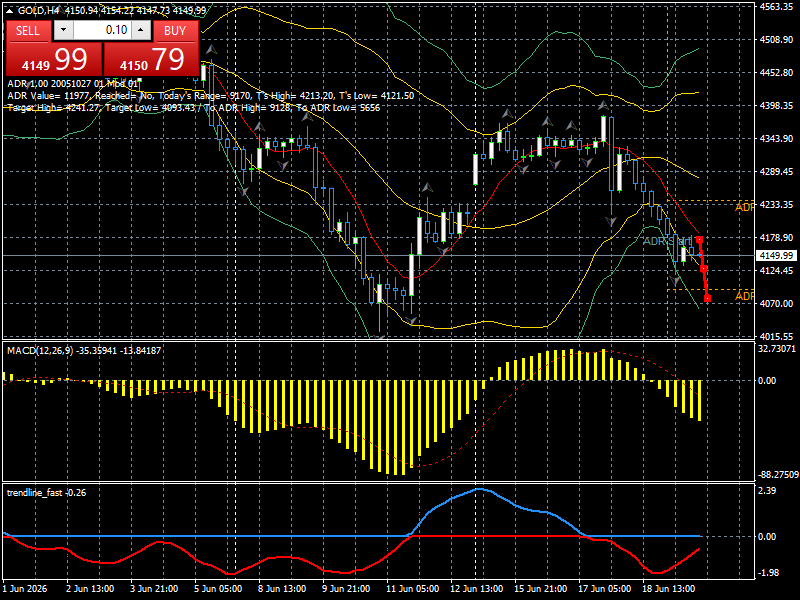Click the 12 Jun 13:00 time label
This screenshot has height=600, width=800.
pos(476,589)
